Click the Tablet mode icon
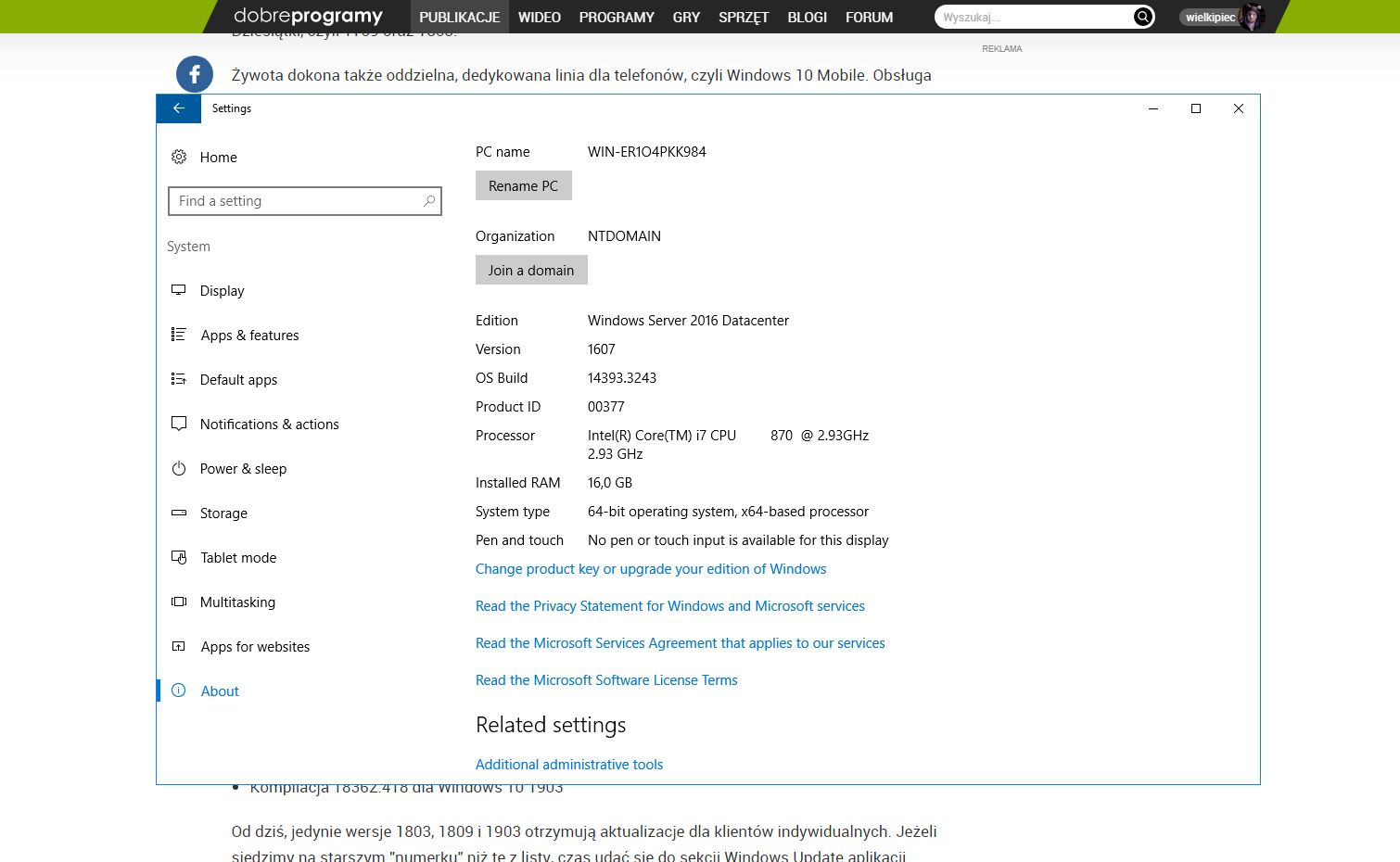 [x=179, y=558]
